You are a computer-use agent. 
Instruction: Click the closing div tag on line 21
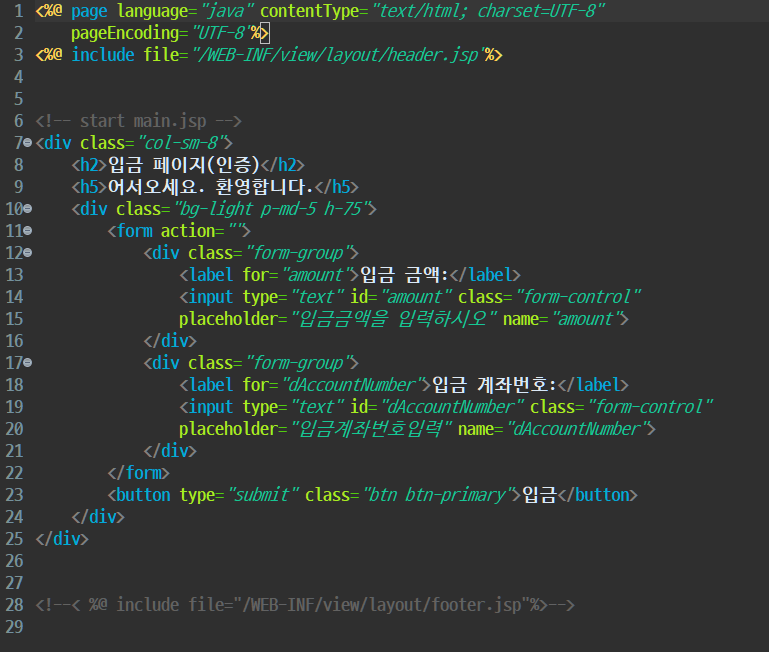(x=170, y=451)
